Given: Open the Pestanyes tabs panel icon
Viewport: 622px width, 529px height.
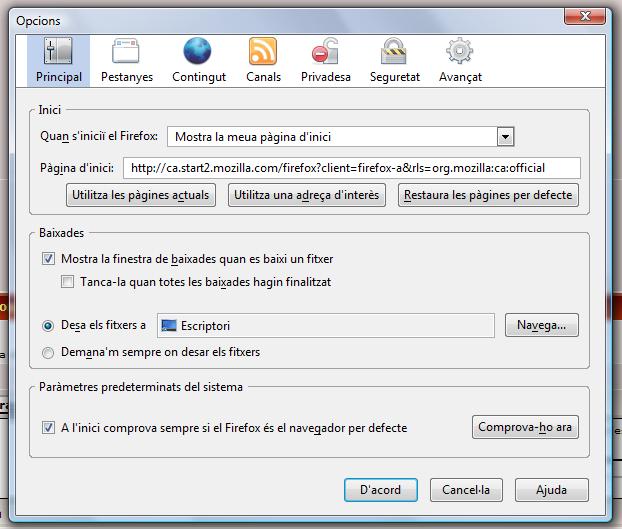Looking at the screenshot, I should tap(127, 52).
